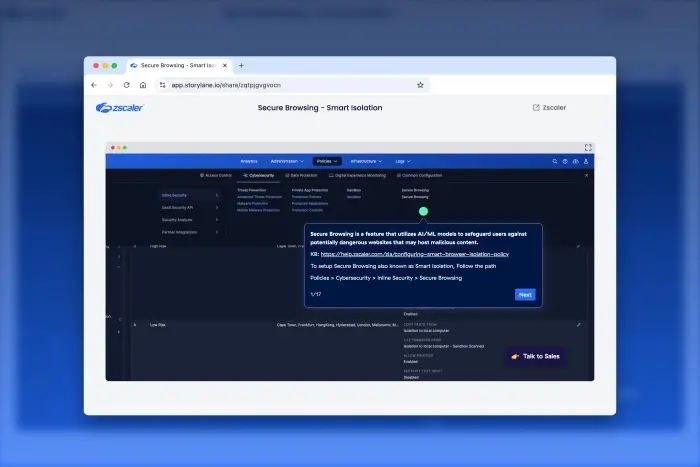700x467 pixels.
Task: Expand the demo to fullscreen
Action: [x=588, y=147]
